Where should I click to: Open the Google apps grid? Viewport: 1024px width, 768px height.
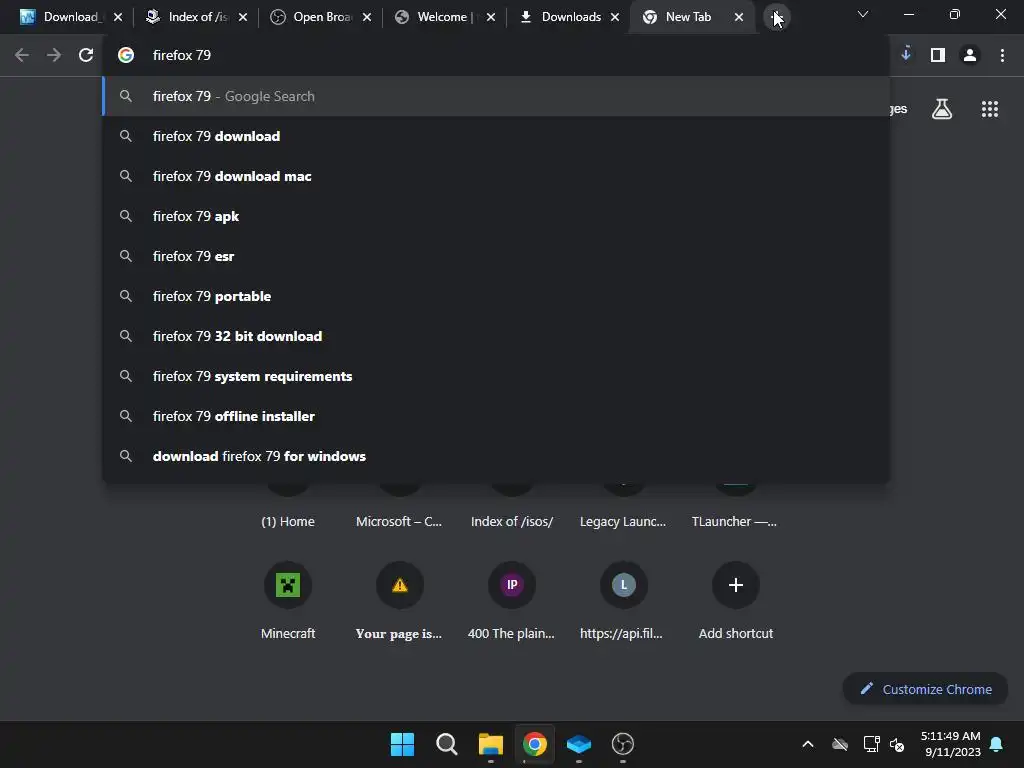pos(990,109)
